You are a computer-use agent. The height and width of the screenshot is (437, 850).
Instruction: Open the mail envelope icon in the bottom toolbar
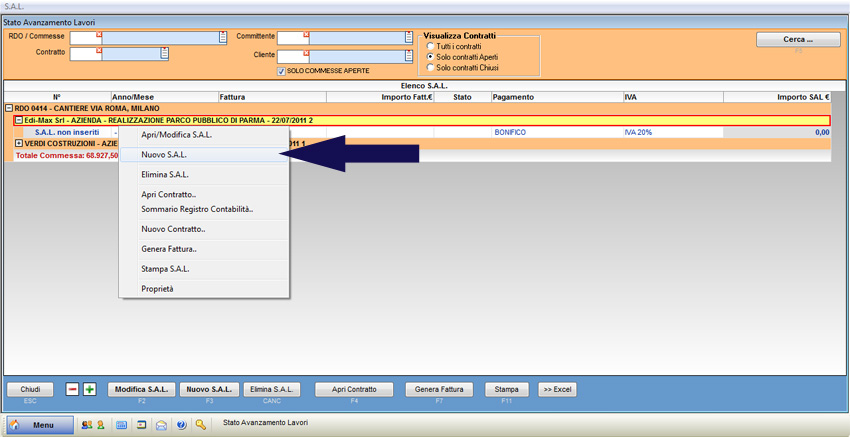[161, 425]
